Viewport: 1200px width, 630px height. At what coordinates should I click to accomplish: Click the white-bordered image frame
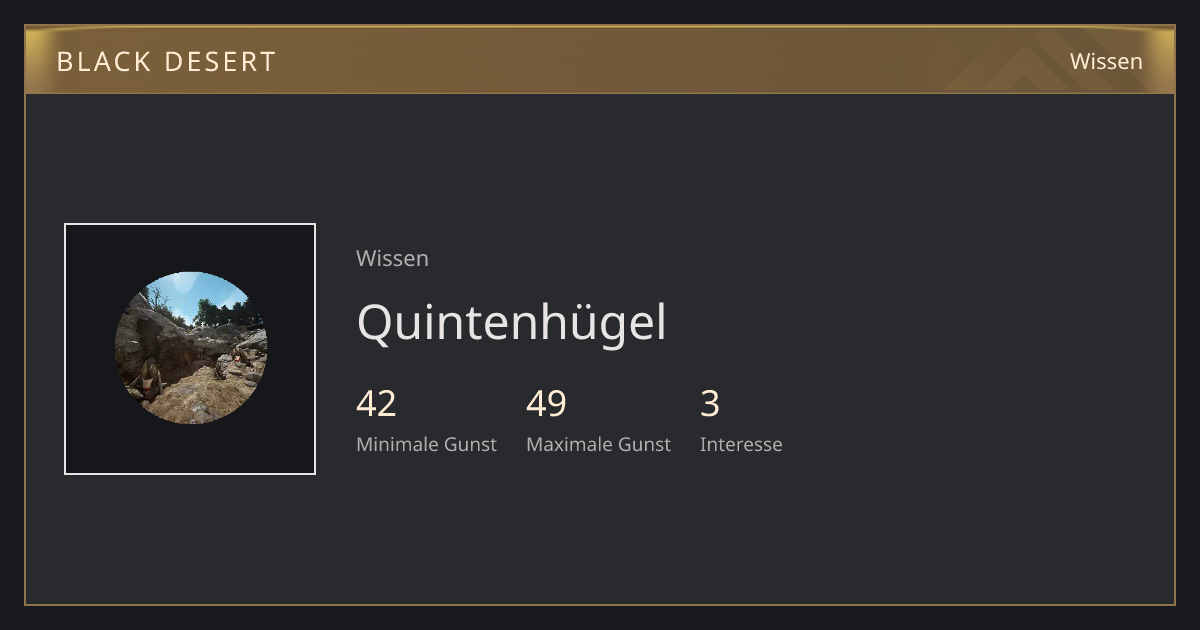(x=190, y=349)
